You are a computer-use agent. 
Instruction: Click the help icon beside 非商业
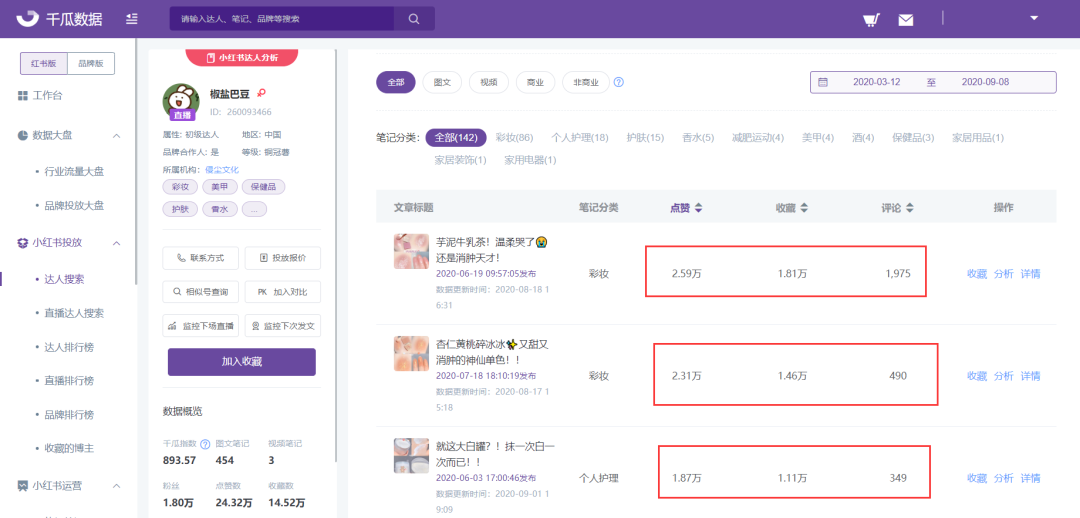(619, 82)
